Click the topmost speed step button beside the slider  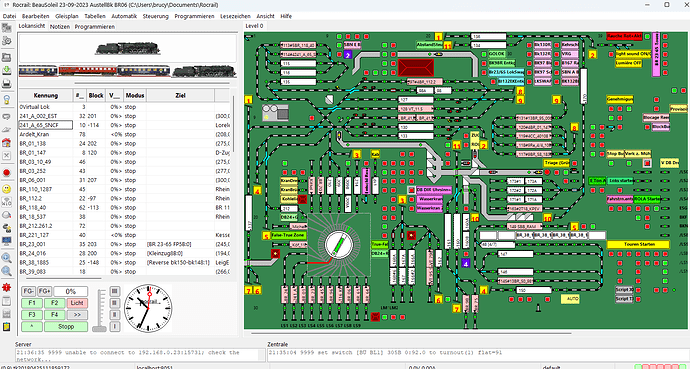[x=115, y=291]
